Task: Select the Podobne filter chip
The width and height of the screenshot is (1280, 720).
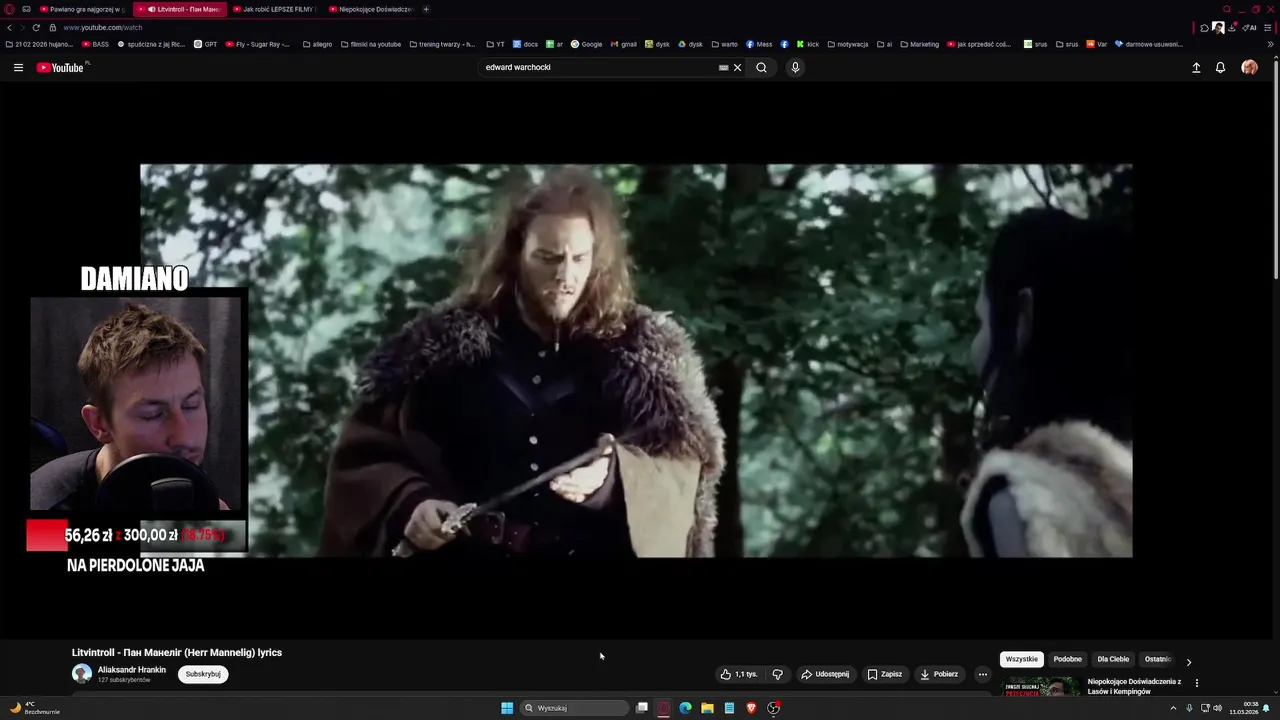Action: 1067,659
